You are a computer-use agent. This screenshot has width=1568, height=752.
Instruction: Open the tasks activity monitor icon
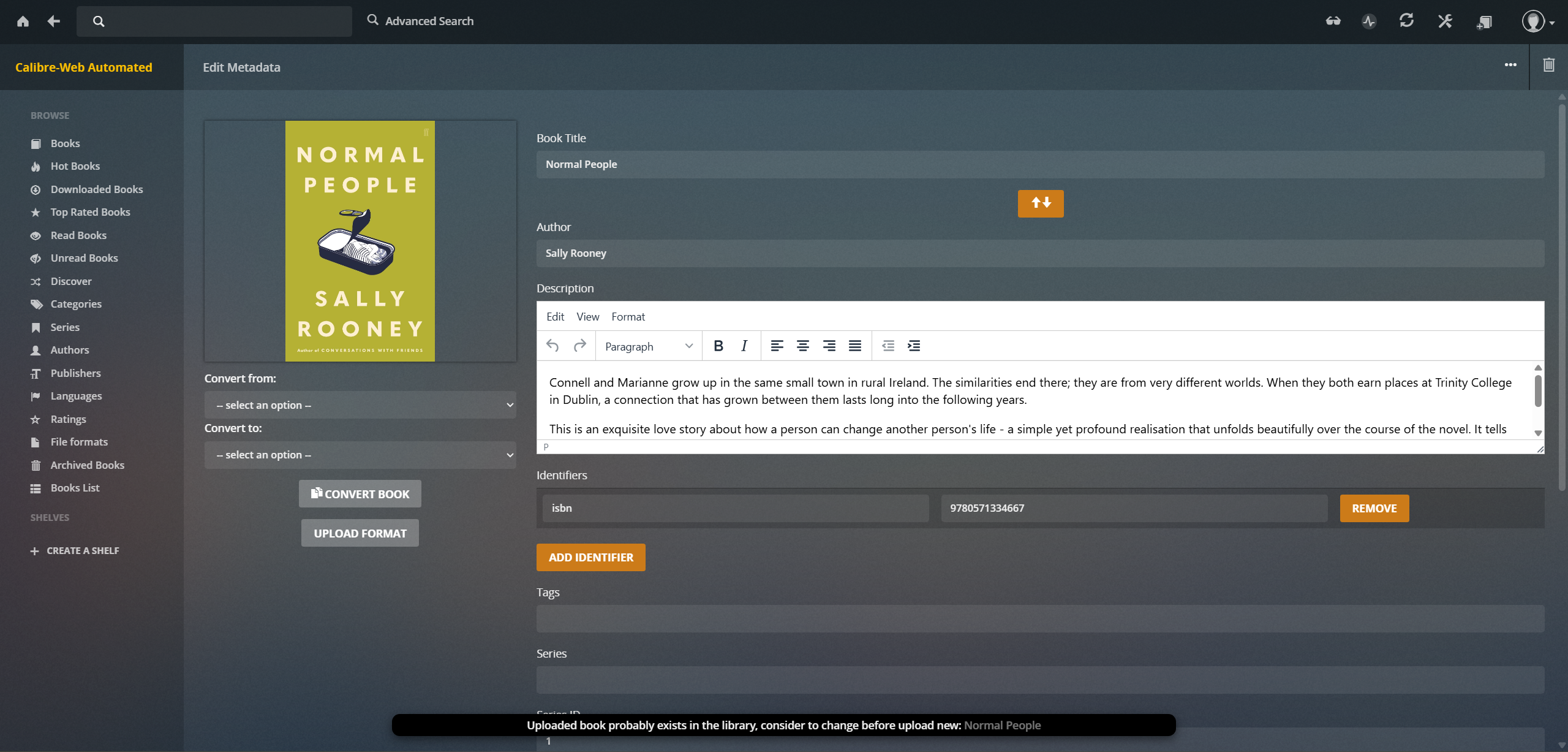click(x=1369, y=21)
